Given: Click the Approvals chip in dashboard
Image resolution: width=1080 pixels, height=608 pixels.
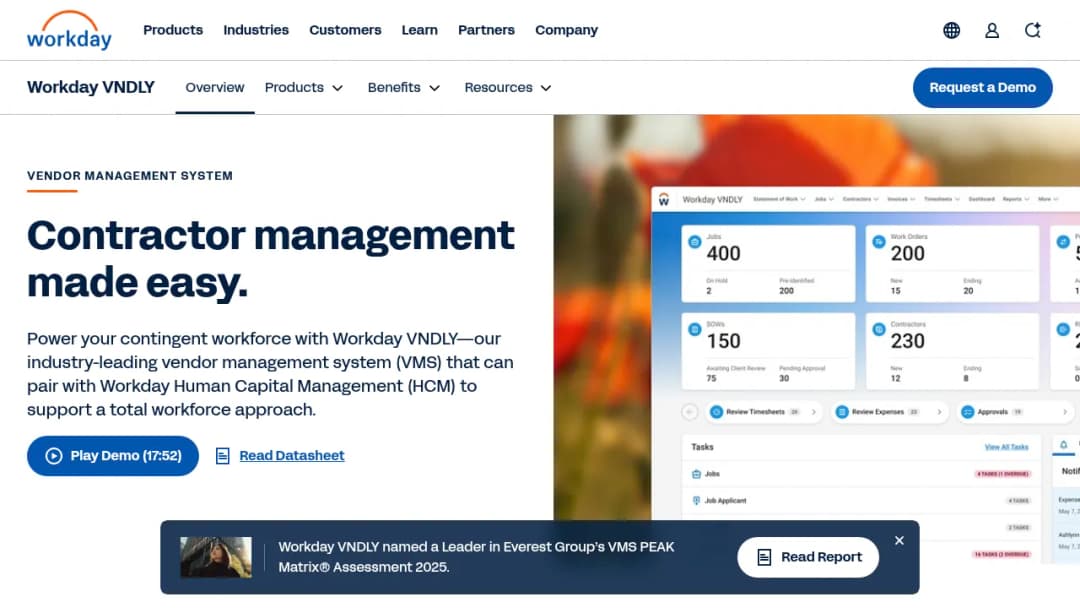Looking at the screenshot, I should (x=1015, y=412).
